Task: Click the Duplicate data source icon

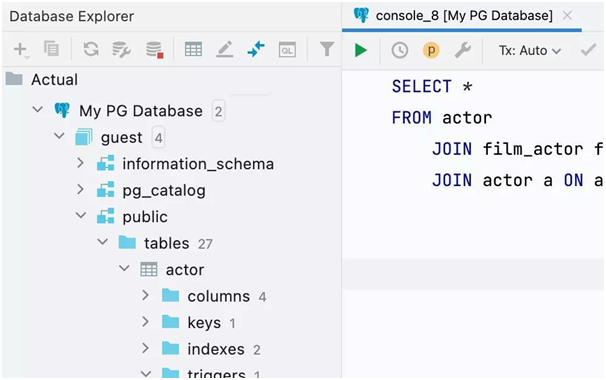Action: (51, 49)
